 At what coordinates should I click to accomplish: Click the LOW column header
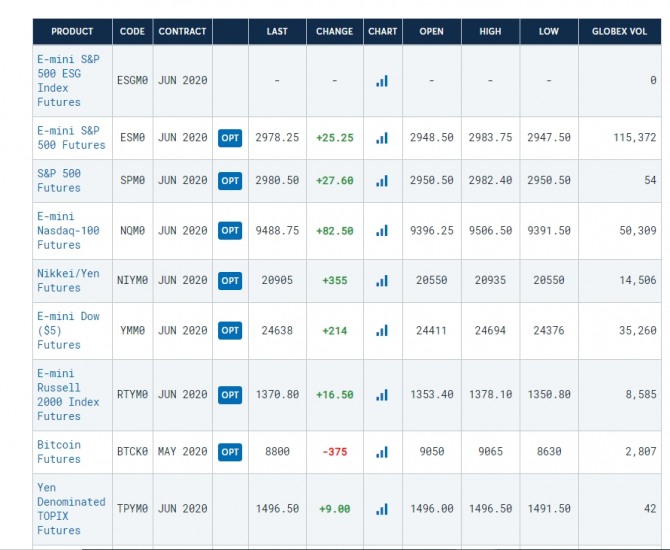point(549,32)
